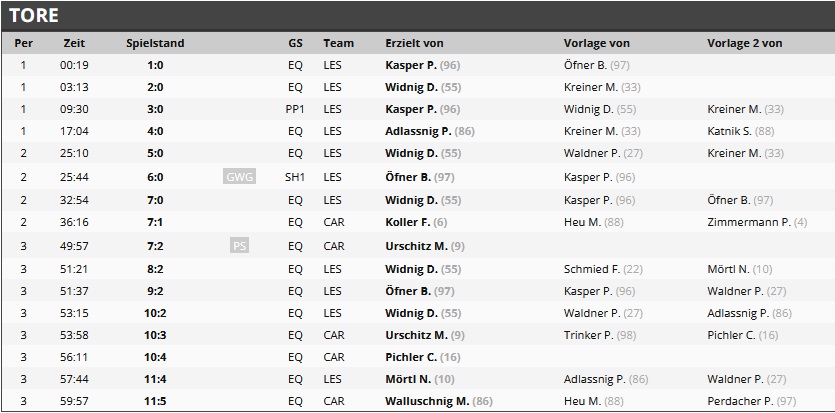Open scorer Kasper P. in the 00:19 goal

pyautogui.click(x=411, y=65)
